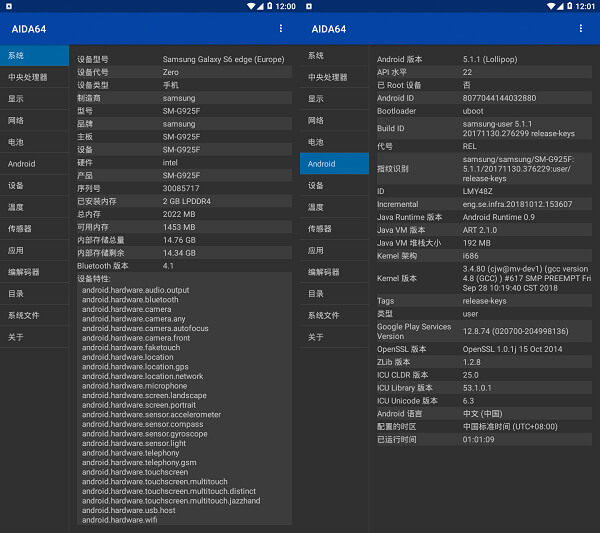
Task: Open 应用 in right screen sidebar
Action: (334, 250)
